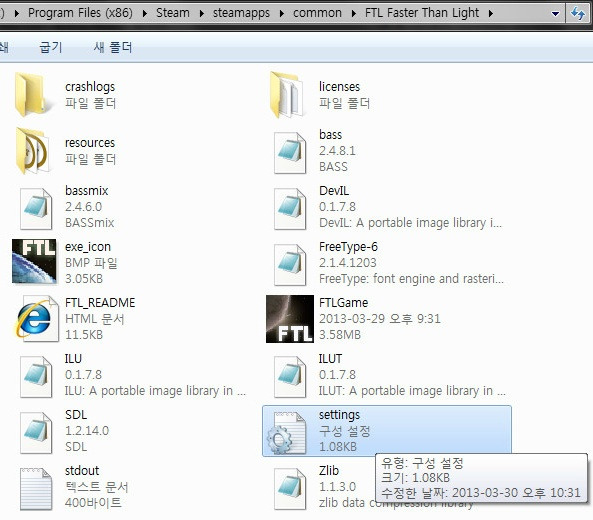Select the Zlib library file icon
Image resolution: width=593 pixels, height=520 pixels.
click(290, 489)
